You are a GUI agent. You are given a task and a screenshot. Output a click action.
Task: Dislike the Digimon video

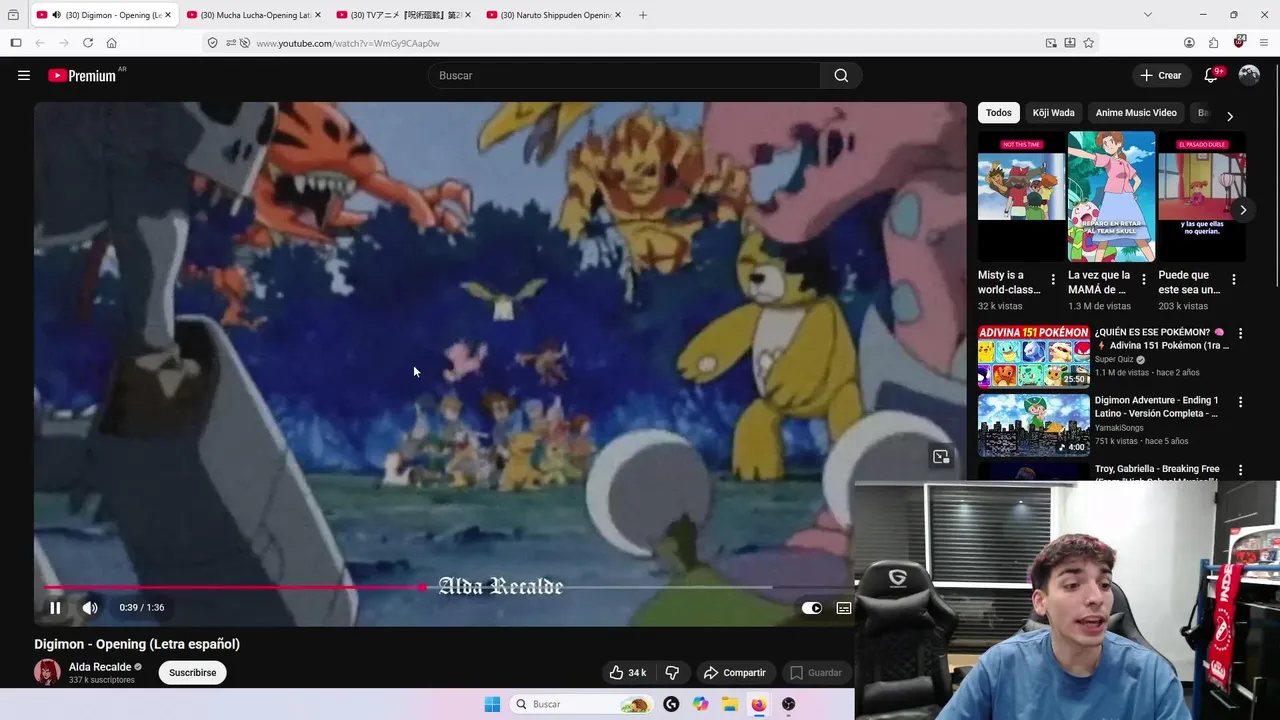(672, 672)
